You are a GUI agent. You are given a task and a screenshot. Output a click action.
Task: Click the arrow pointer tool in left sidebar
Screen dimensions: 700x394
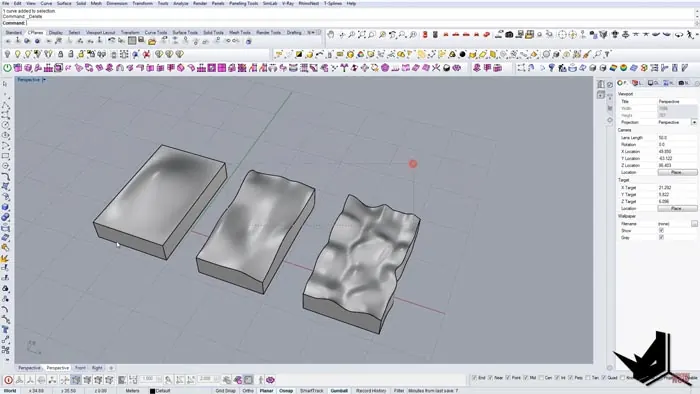pos(5,83)
